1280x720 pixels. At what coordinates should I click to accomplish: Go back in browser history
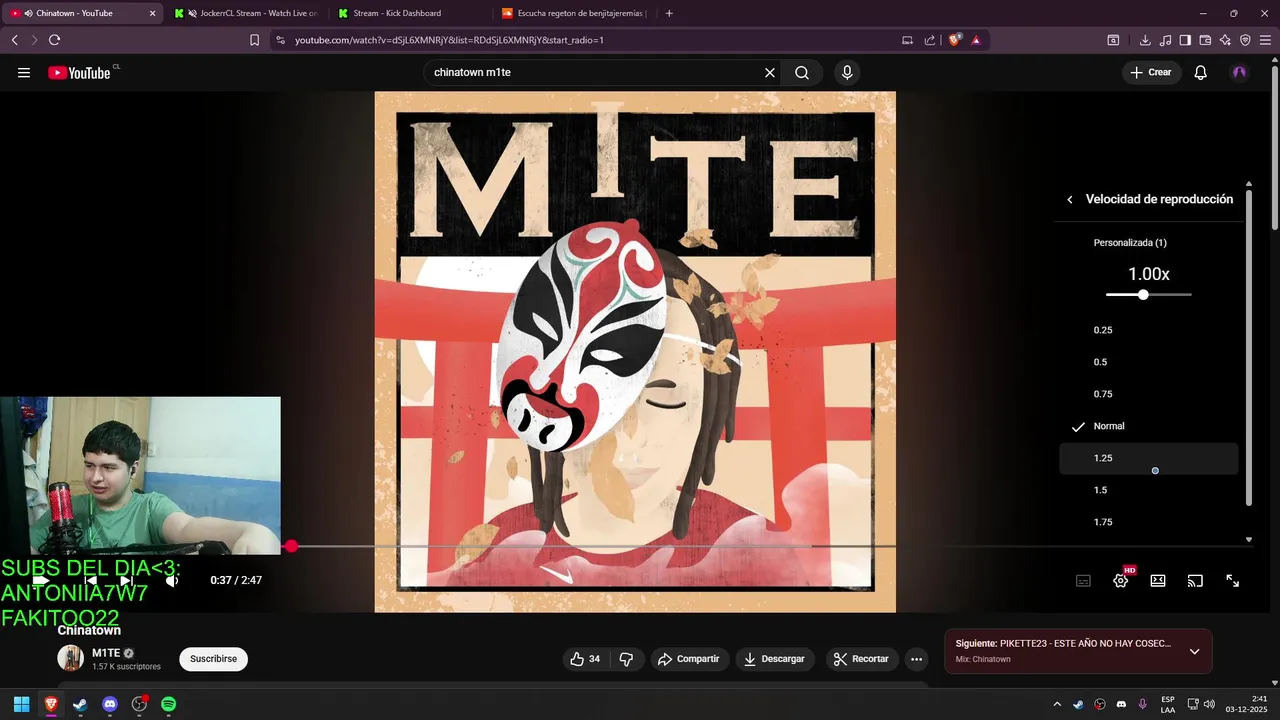15,40
